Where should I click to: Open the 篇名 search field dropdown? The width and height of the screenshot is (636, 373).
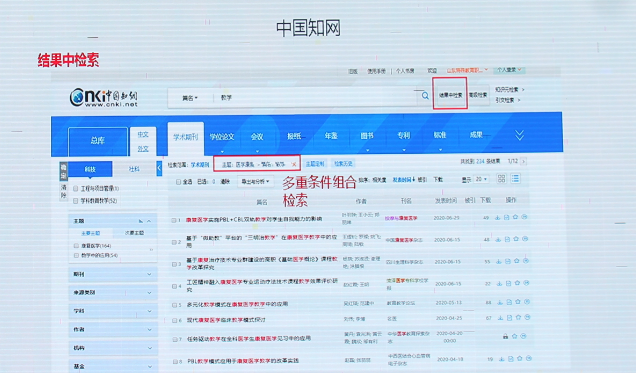[190, 98]
